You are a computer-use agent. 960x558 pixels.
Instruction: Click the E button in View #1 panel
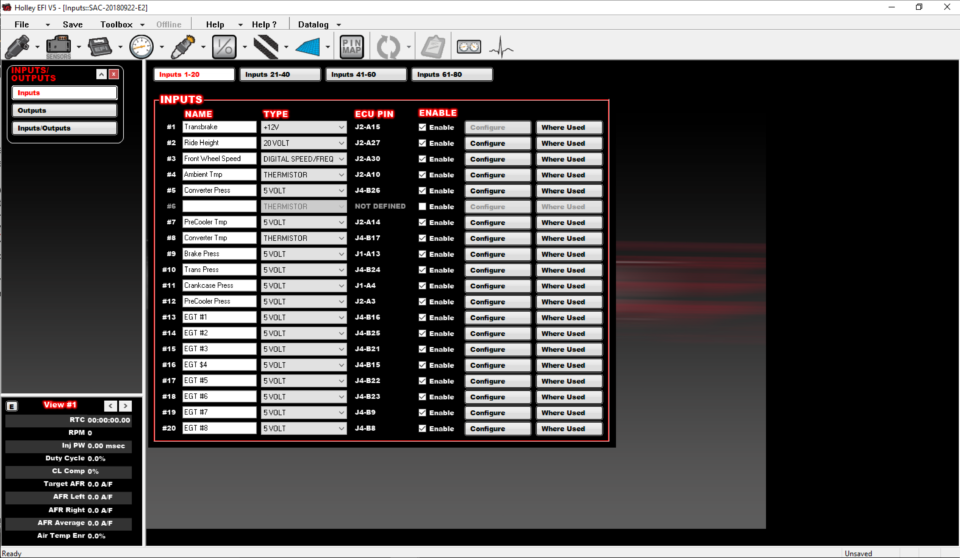12,406
